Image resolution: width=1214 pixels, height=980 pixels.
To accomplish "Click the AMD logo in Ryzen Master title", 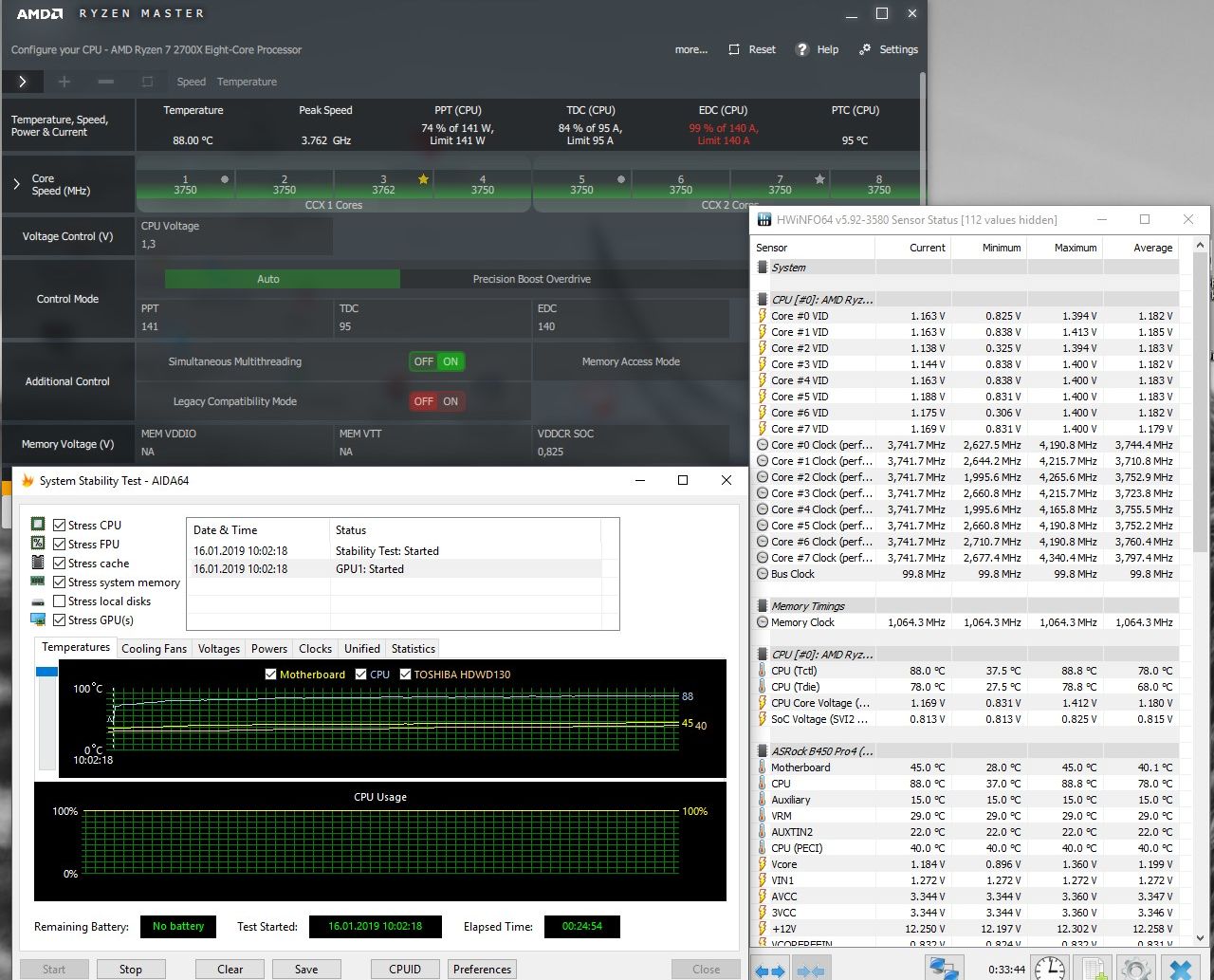I will click(x=39, y=13).
